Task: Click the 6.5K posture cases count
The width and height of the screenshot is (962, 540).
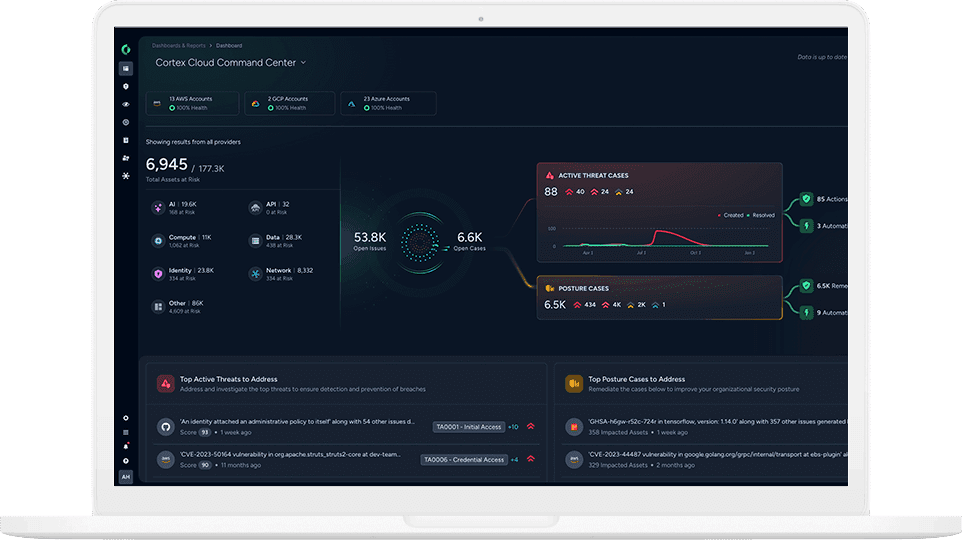Action: pos(555,305)
